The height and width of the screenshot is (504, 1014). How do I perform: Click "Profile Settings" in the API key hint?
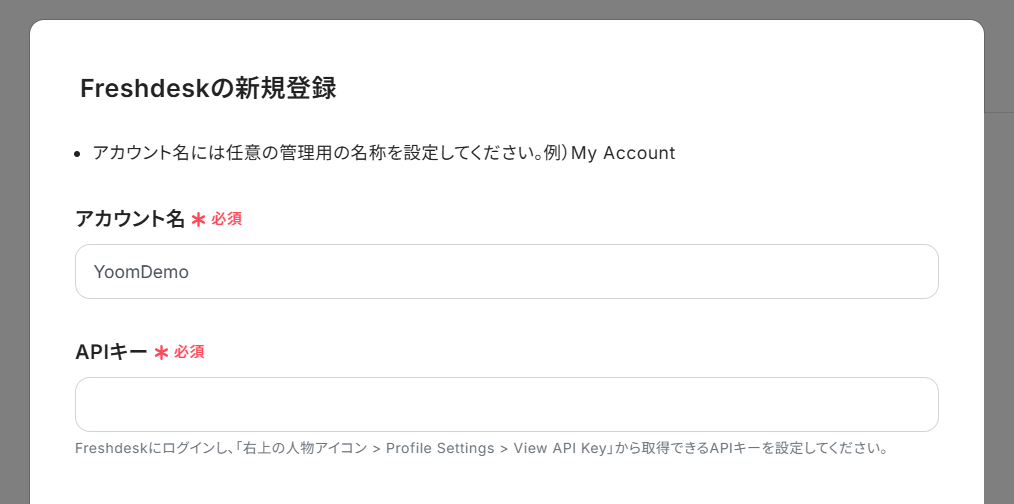tap(440, 448)
